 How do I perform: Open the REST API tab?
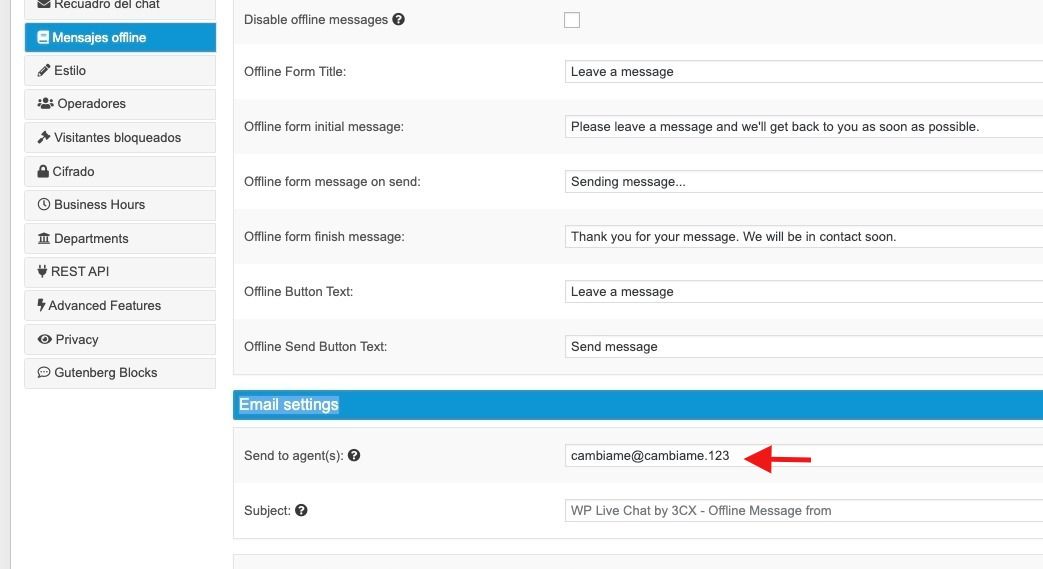[120, 272]
